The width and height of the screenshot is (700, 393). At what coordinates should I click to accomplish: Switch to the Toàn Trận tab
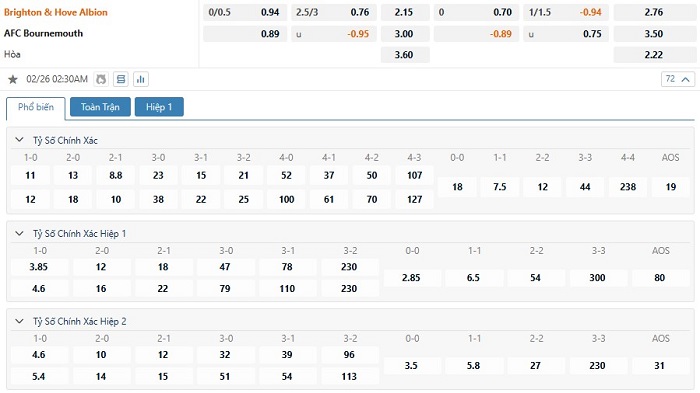point(100,107)
